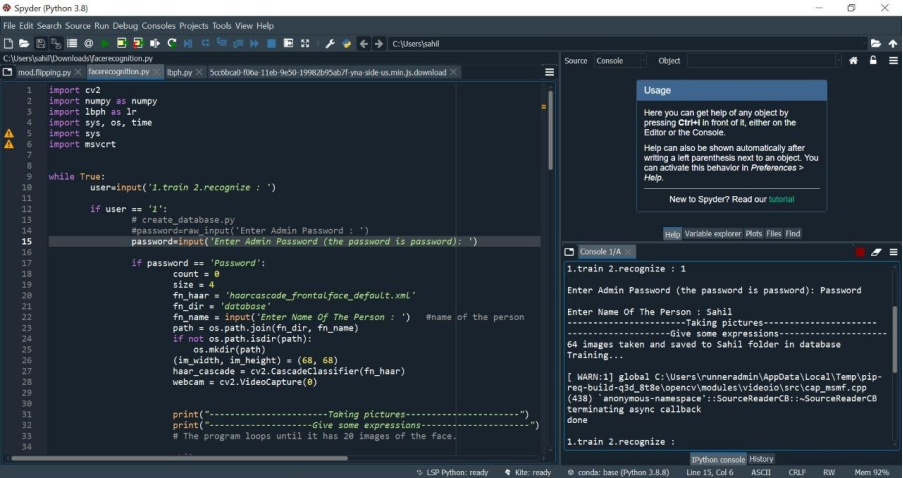The height and width of the screenshot is (478, 903).
Task: Browse console tabs icon beside Console 1/A
Action: [x=570, y=252]
